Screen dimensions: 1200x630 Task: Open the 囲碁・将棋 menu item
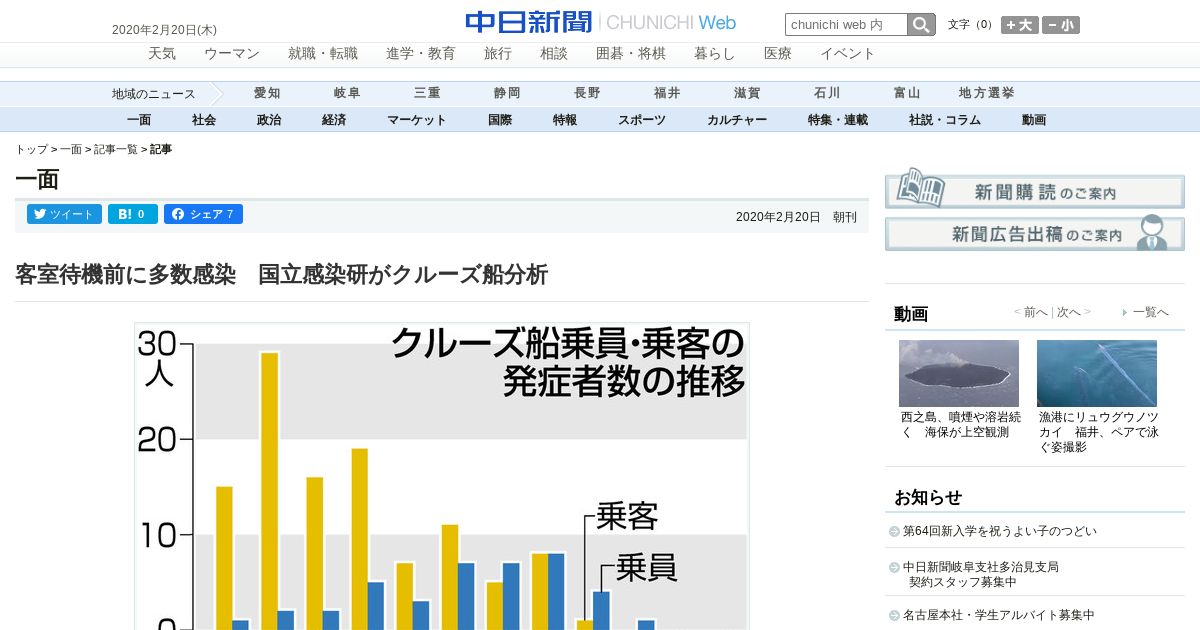click(x=631, y=54)
